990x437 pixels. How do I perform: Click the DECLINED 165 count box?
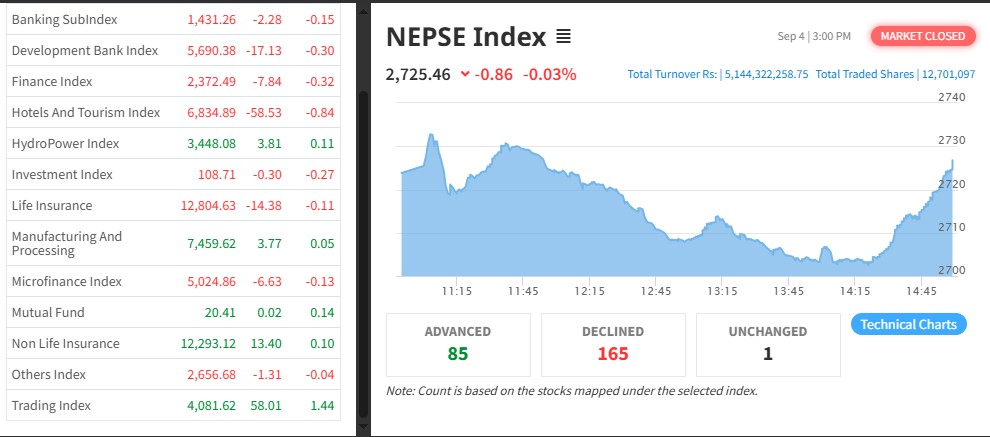[613, 342]
